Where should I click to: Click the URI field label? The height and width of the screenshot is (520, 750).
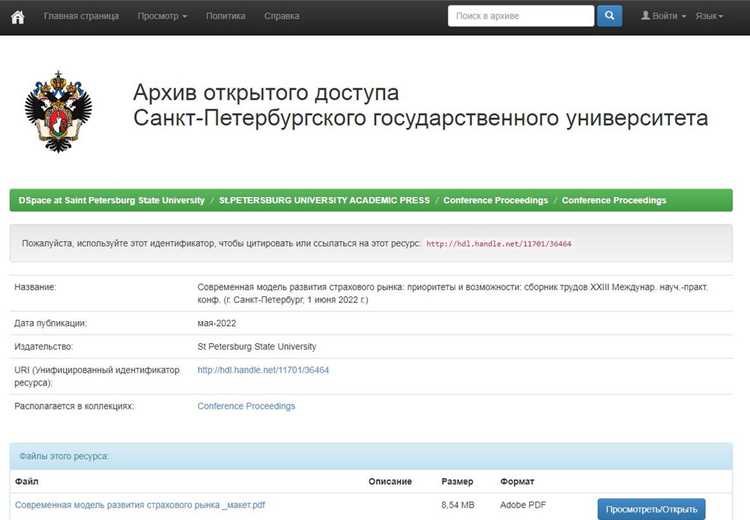(97, 376)
